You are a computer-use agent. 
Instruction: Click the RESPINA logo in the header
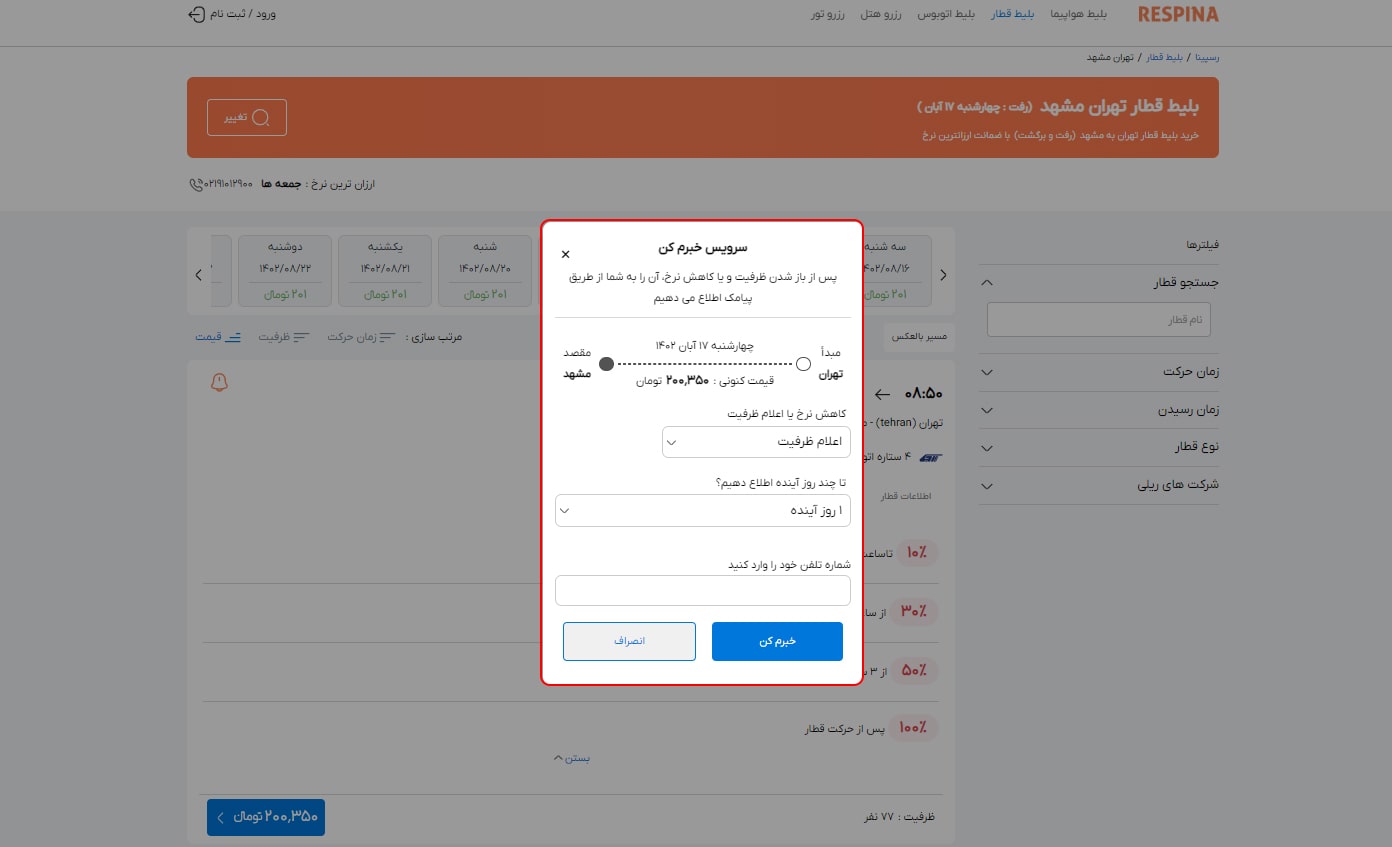tap(1177, 14)
